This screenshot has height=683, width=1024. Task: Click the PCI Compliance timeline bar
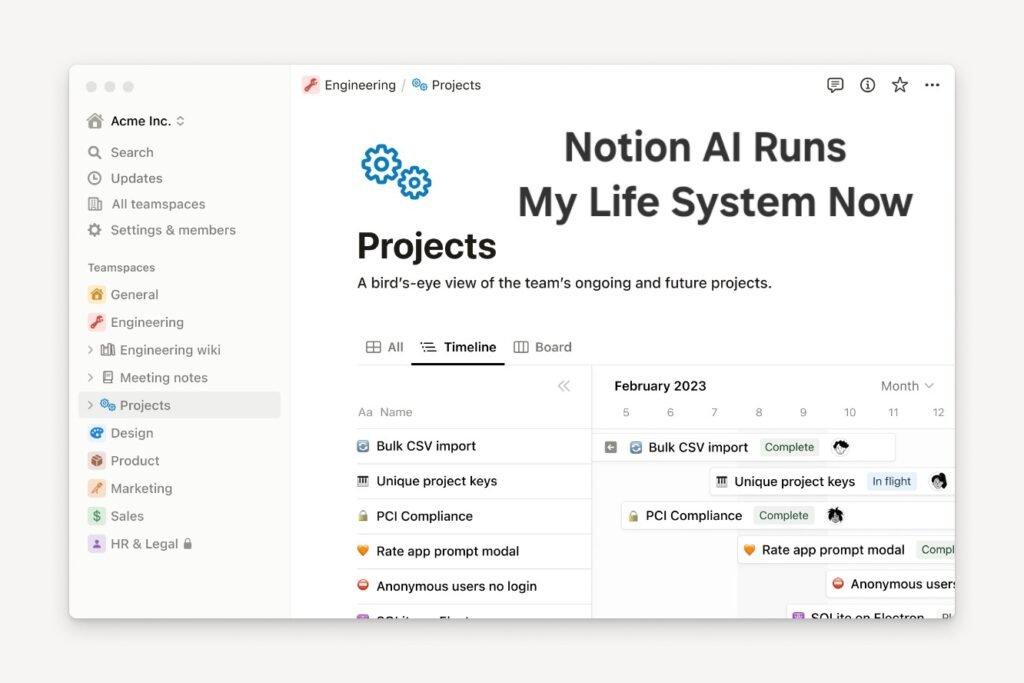click(x=693, y=516)
